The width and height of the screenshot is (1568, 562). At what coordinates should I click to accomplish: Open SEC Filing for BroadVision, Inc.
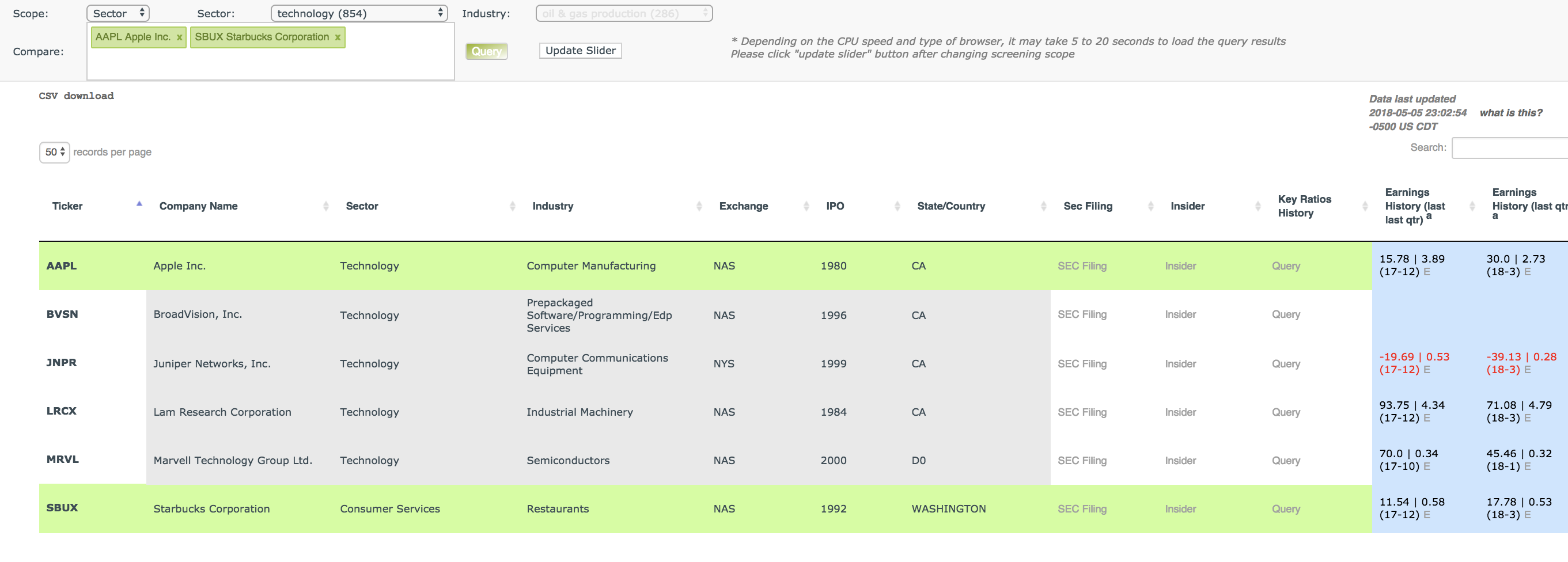click(x=1082, y=314)
